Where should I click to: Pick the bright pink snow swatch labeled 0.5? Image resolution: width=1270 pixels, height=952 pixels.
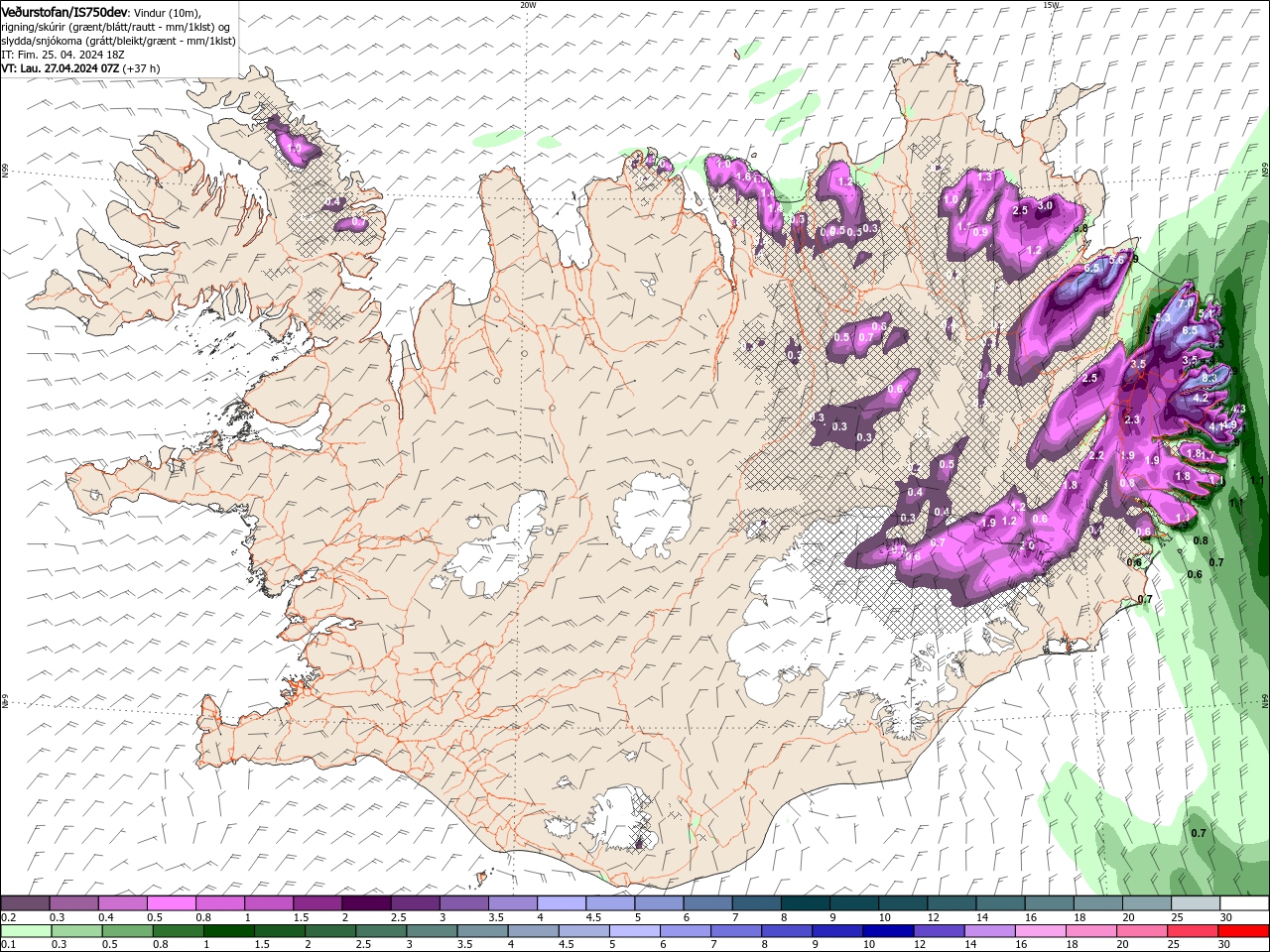pos(172,903)
